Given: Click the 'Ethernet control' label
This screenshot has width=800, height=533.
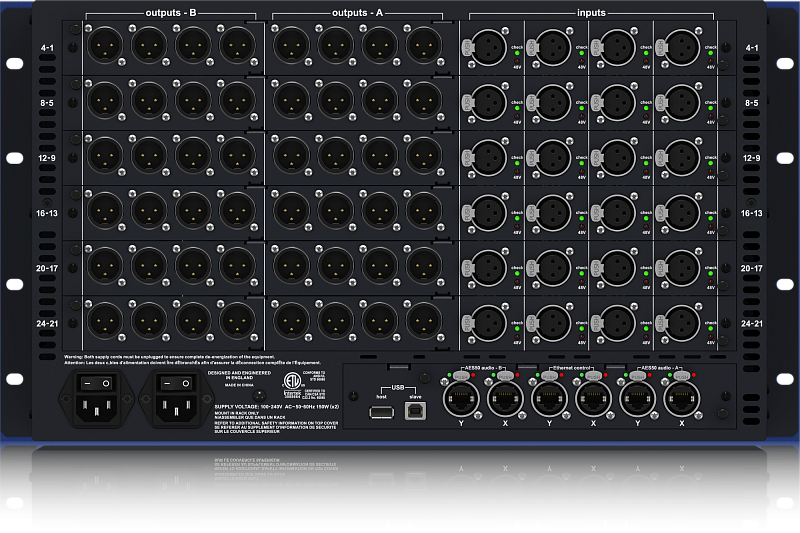Looking at the screenshot, I should (572, 368).
